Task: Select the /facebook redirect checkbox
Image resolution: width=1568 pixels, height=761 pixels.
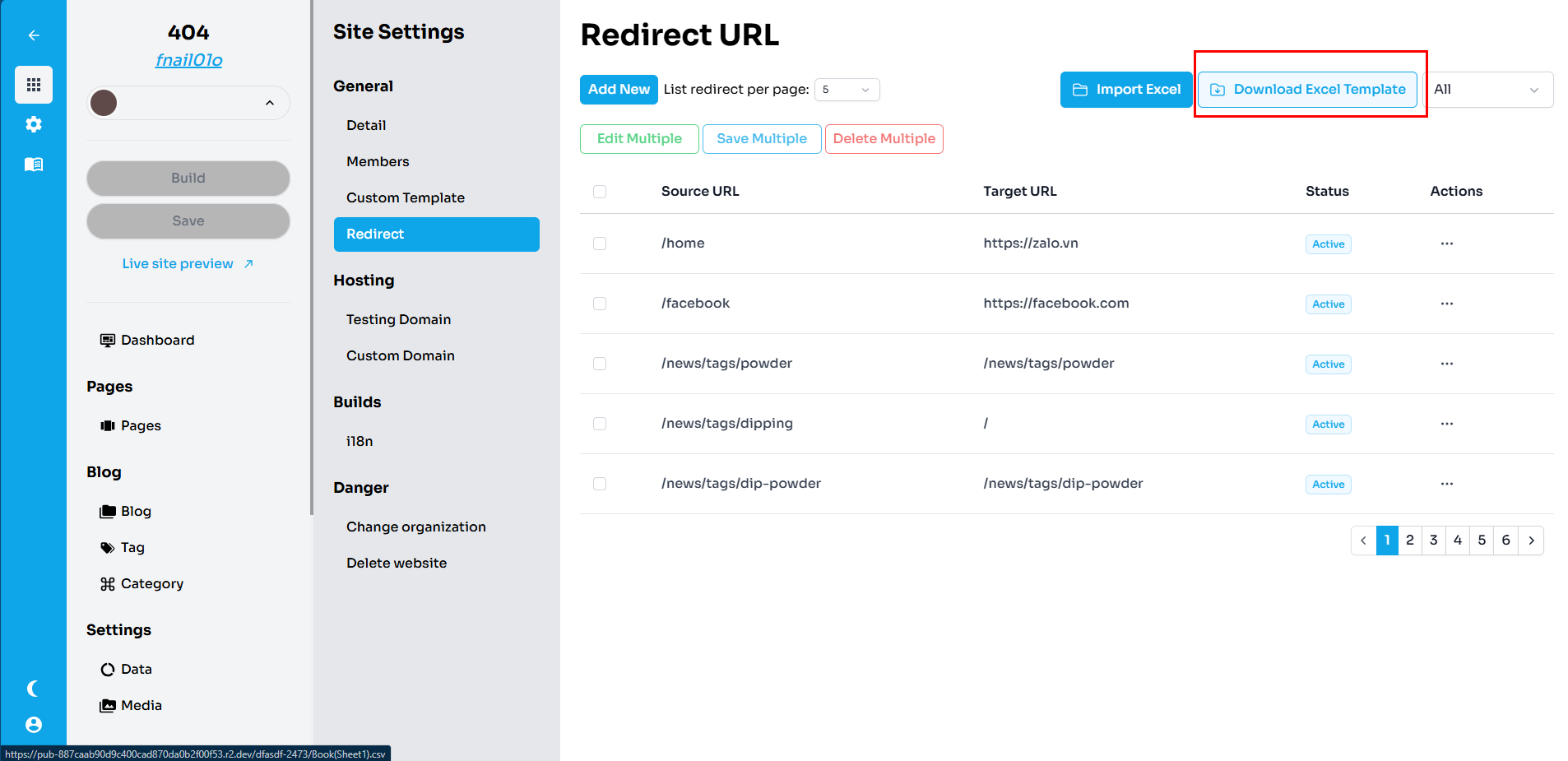Action: click(x=600, y=304)
